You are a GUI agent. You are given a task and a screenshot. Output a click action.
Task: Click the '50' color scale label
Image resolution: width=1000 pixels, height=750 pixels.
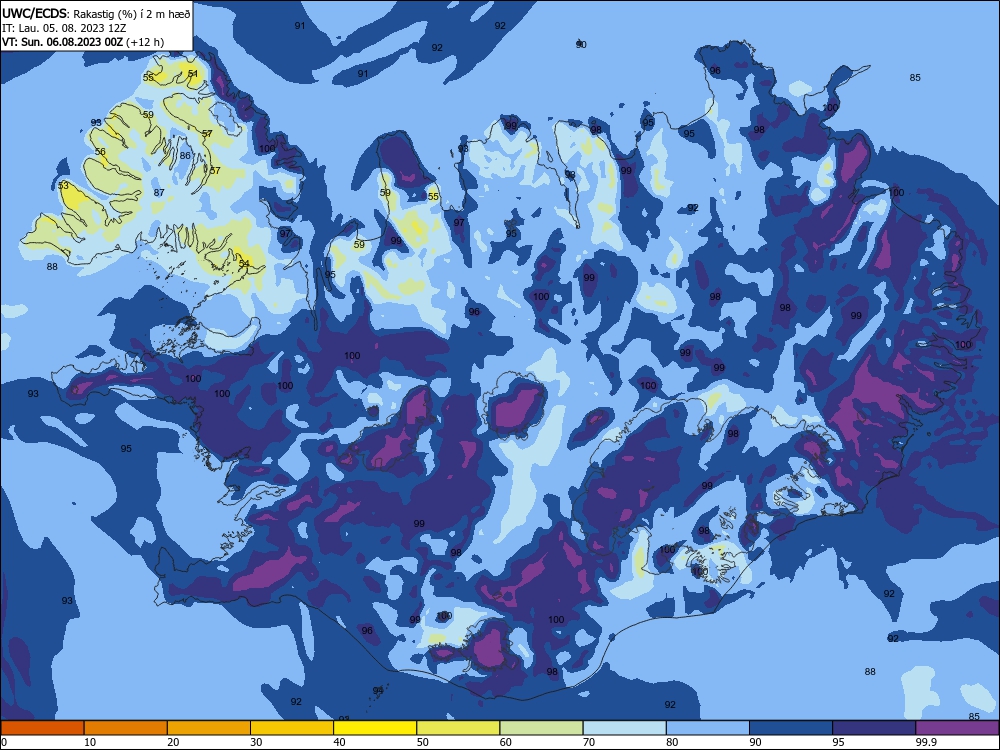click(x=423, y=742)
